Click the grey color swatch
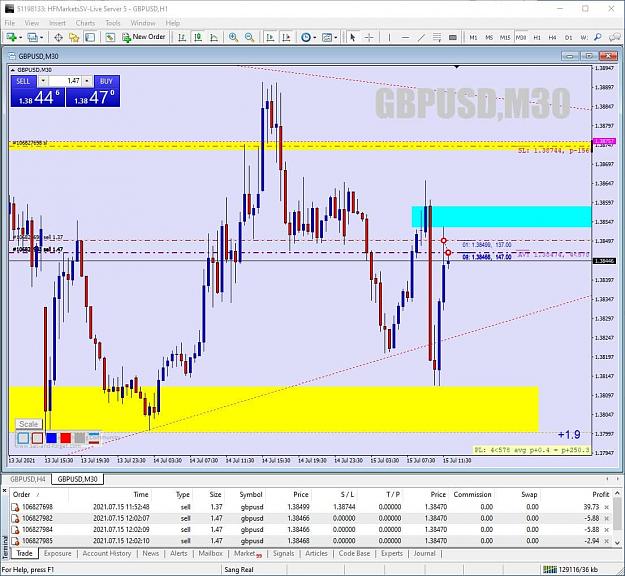Screen dimensions: 625x576 tap(79, 438)
